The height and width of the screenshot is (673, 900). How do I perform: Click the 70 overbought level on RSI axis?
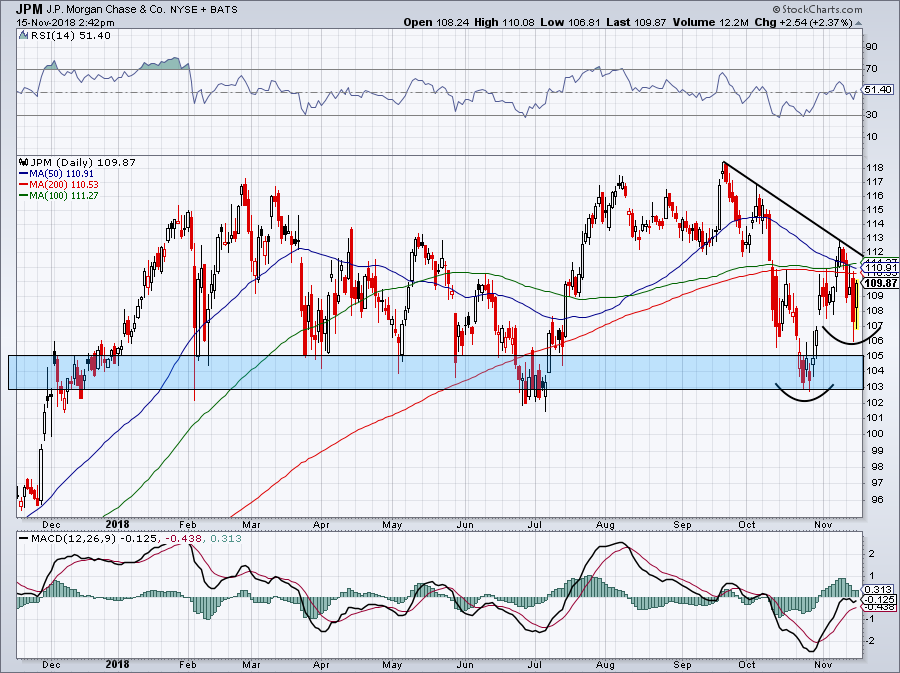[871, 69]
